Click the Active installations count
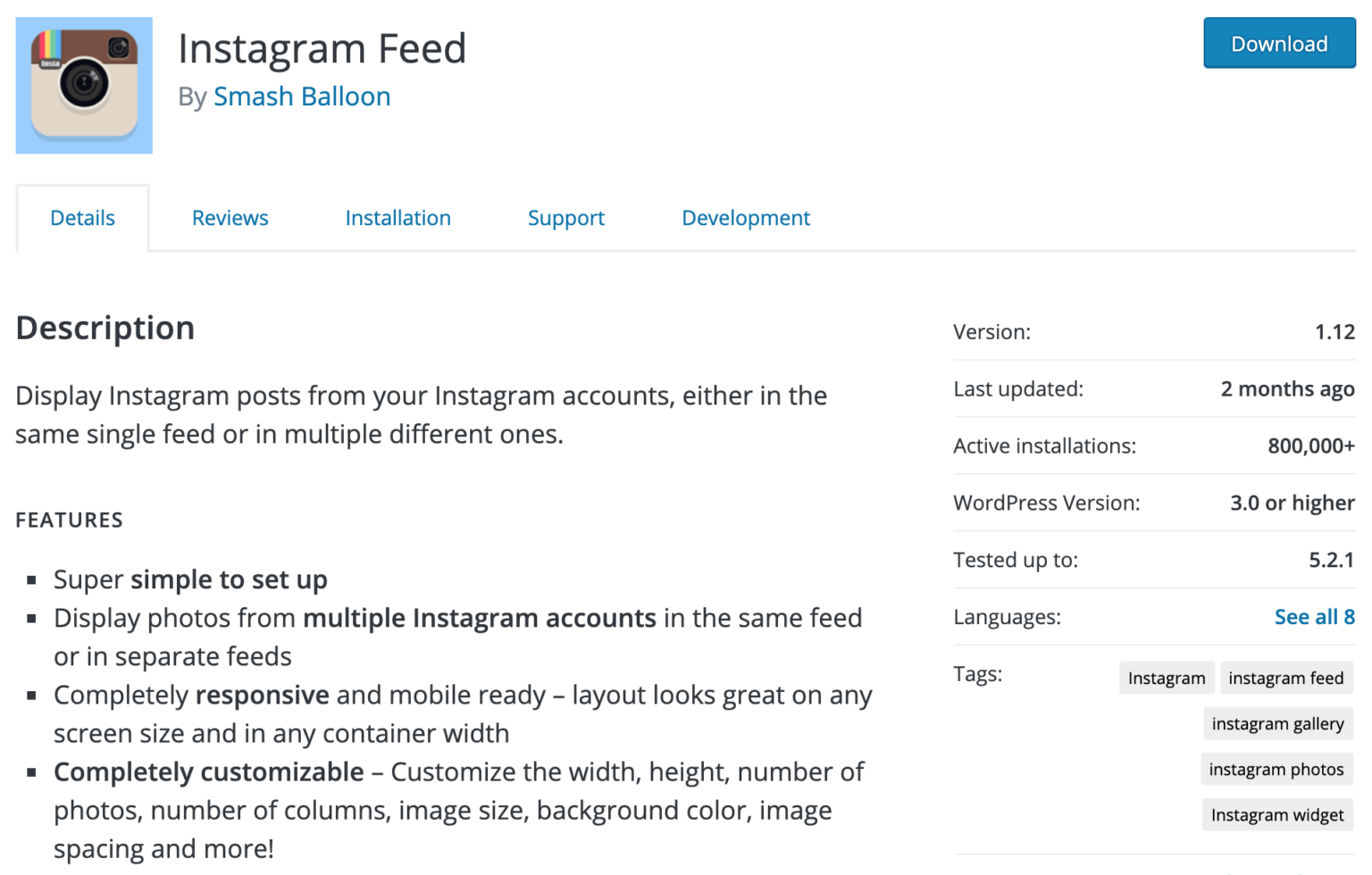The width and height of the screenshot is (1372, 875). (1310, 446)
